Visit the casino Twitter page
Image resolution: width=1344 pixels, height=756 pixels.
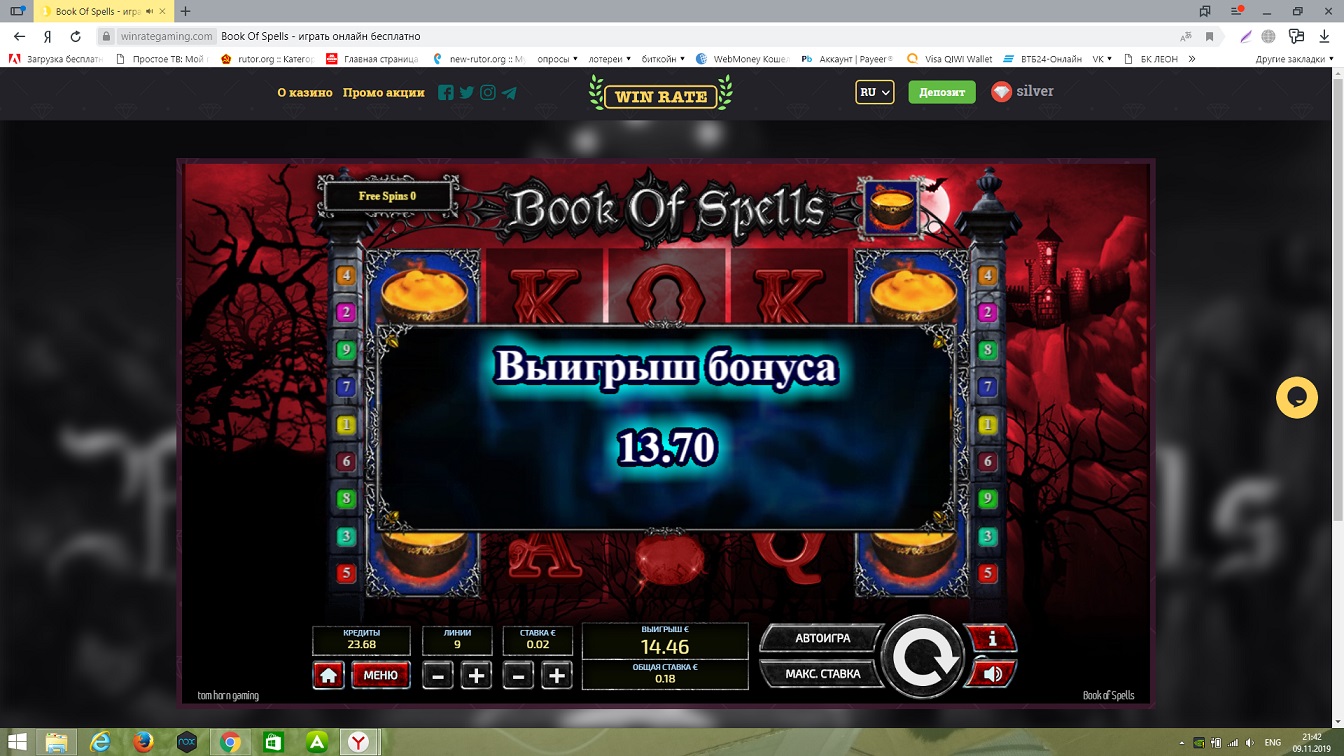click(x=467, y=92)
